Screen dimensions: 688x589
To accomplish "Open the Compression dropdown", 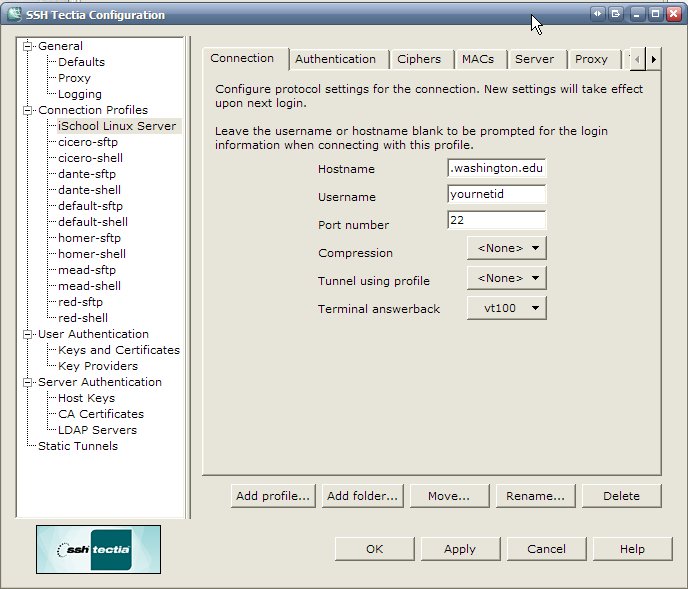I will pyautogui.click(x=507, y=248).
